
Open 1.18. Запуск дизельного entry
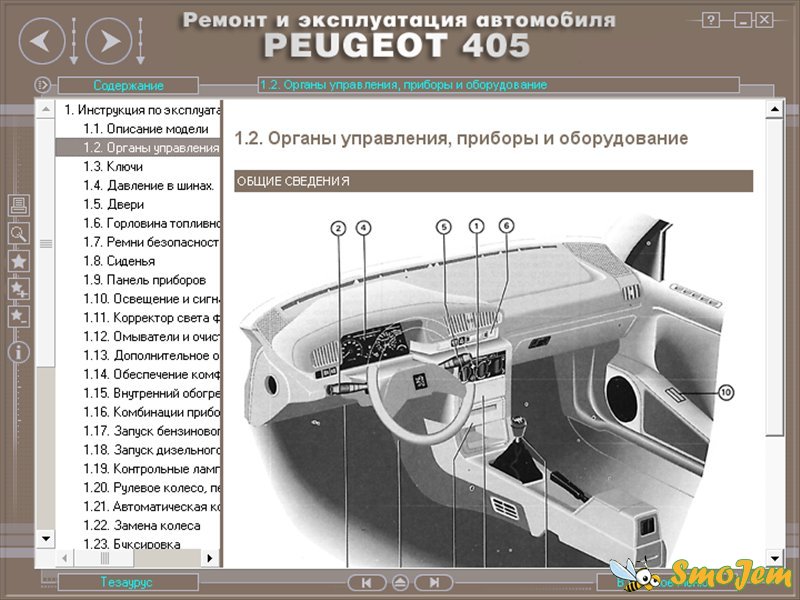pos(152,450)
